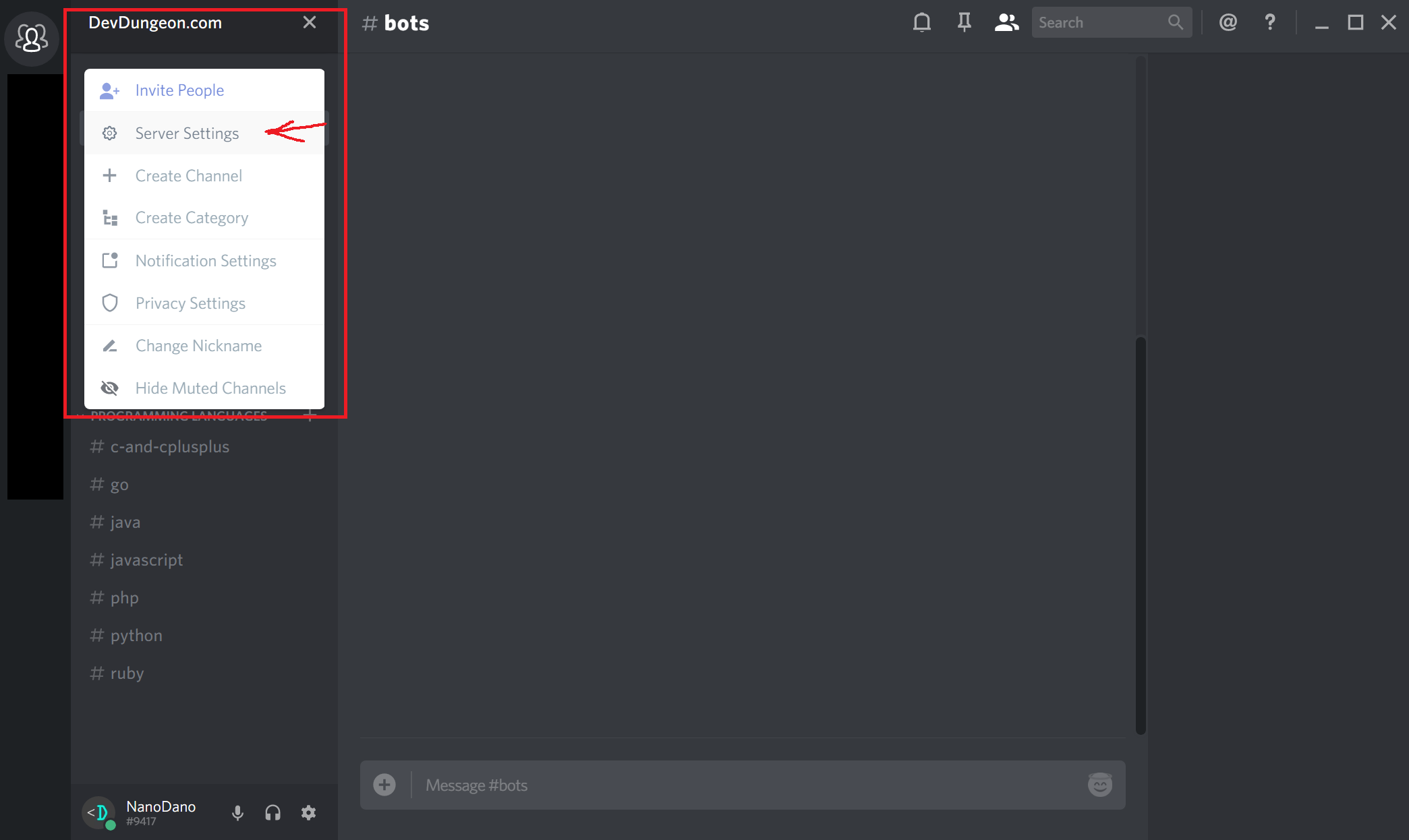Click the microphone icon near NanoDano
Screen dimensions: 1409x840
(x=237, y=811)
